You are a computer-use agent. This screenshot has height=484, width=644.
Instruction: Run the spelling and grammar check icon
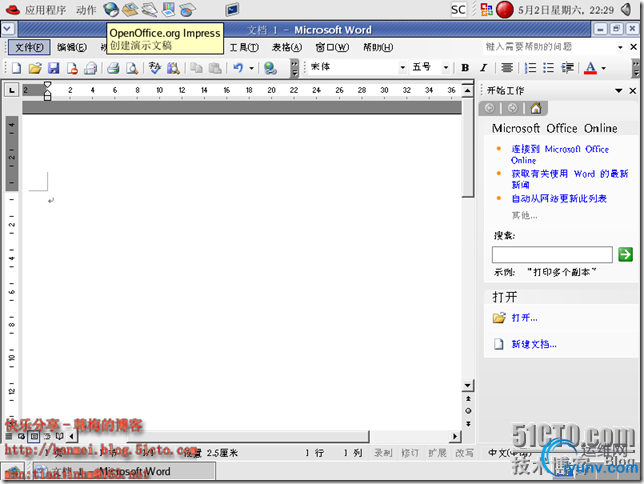click(x=155, y=68)
